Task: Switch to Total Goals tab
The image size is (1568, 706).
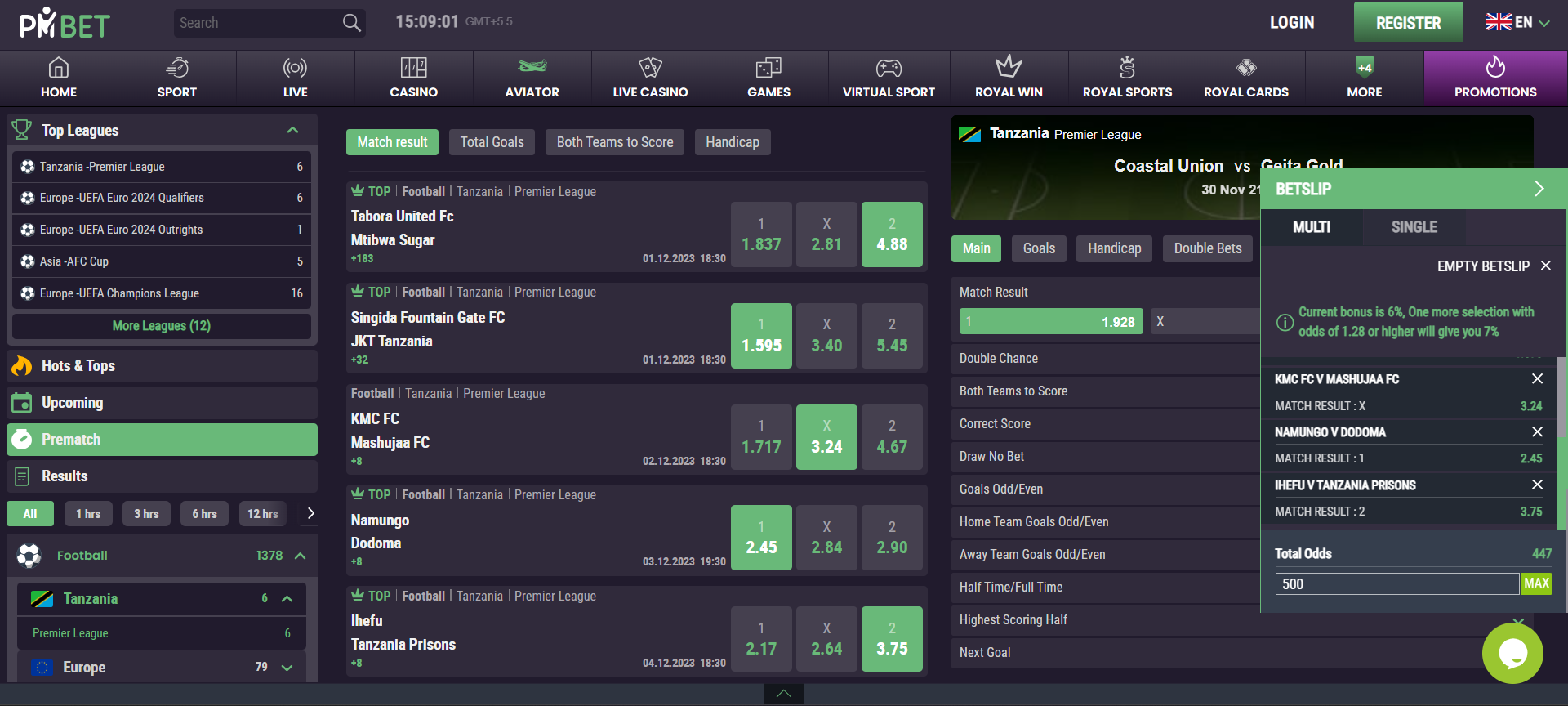Action: [x=492, y=142]
